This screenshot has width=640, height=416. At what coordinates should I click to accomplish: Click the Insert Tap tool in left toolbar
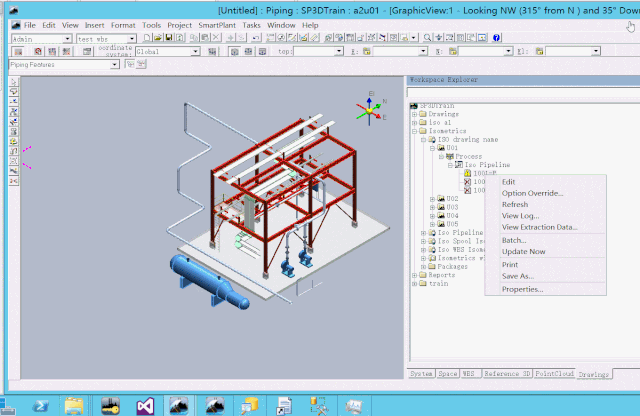coord(14,122)
